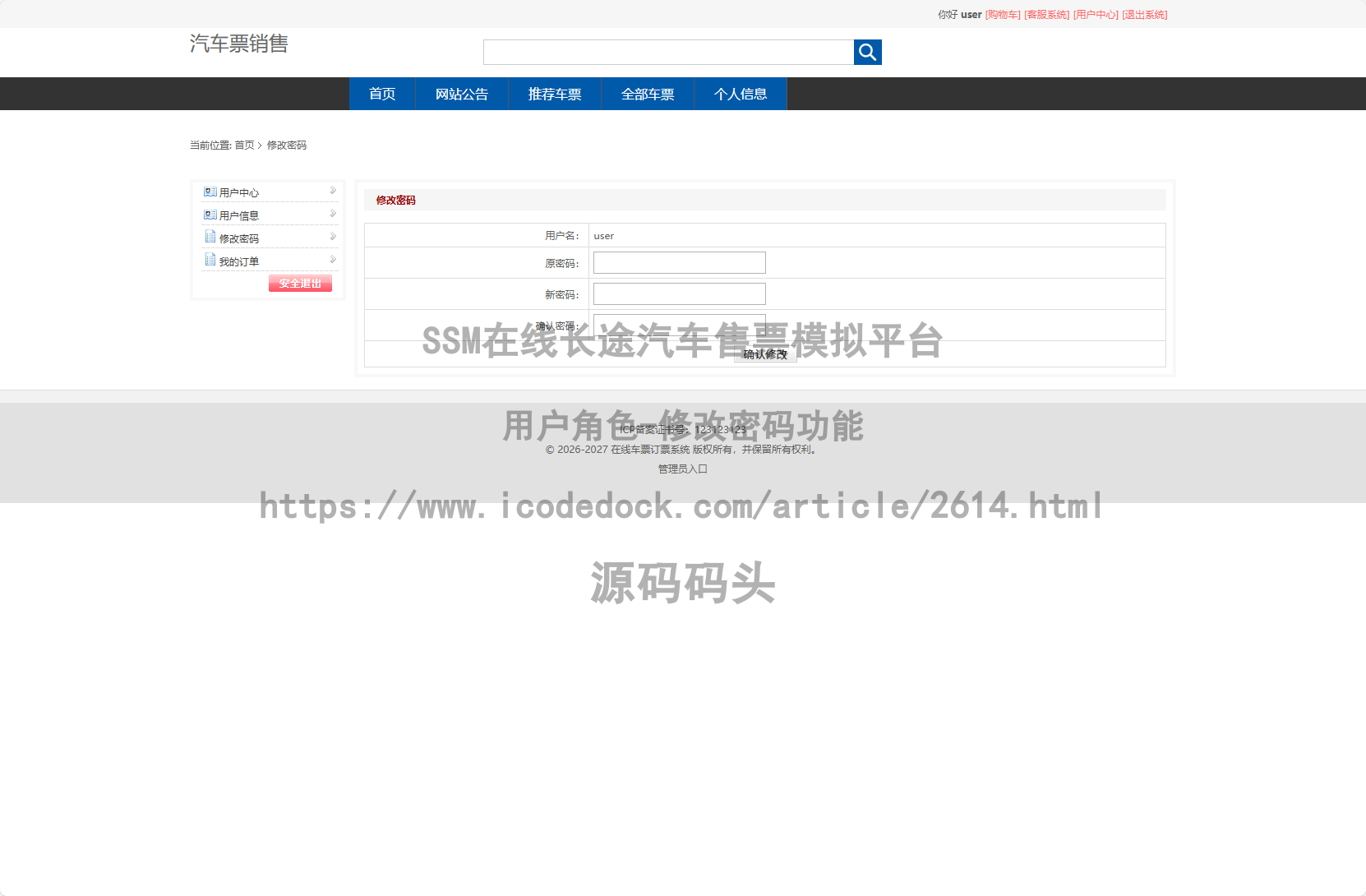Viewport: 1366px width, 896px height.
Task: Switch to the 个人信息 tab
Action: coord(740,94)
